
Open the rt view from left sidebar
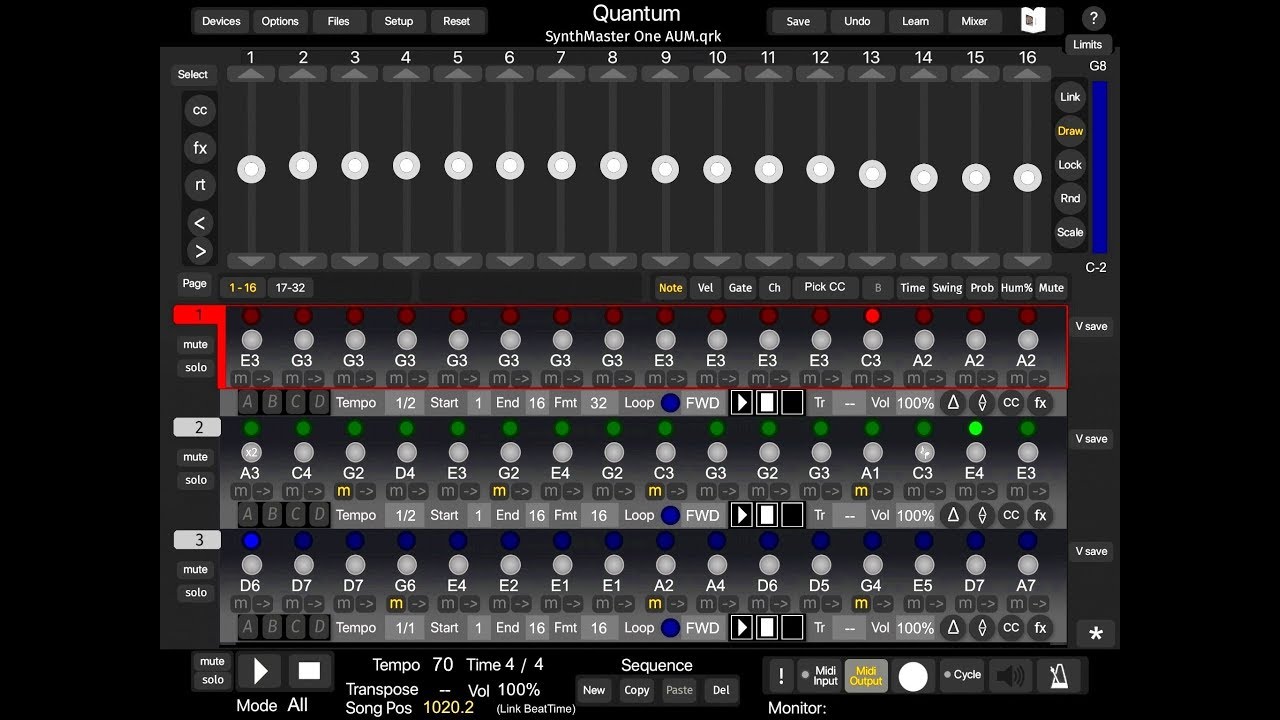pos(200,185)
